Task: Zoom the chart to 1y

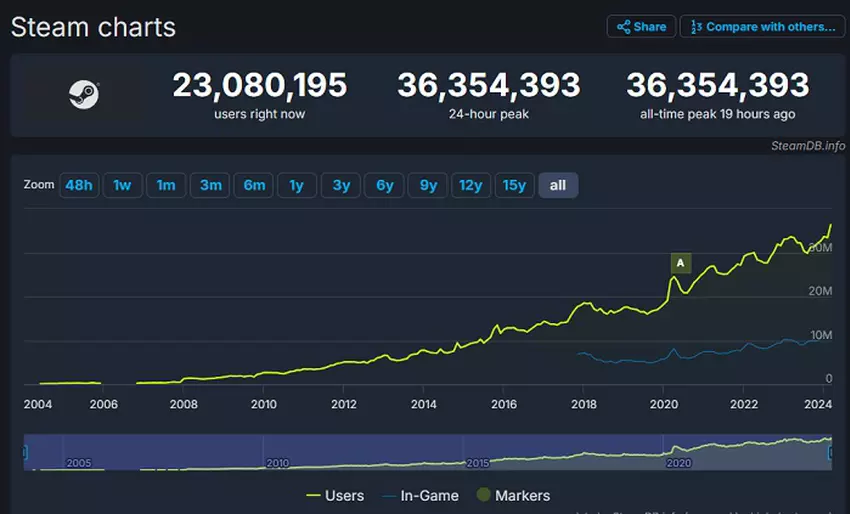Action: point(297,185)
